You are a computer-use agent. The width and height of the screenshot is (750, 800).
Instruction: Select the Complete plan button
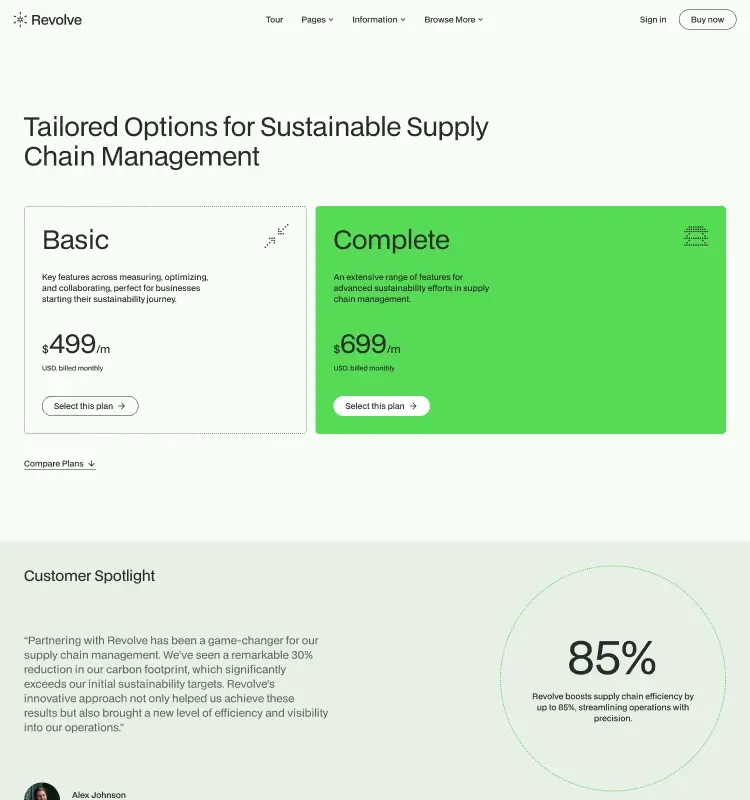coord(381,406)
